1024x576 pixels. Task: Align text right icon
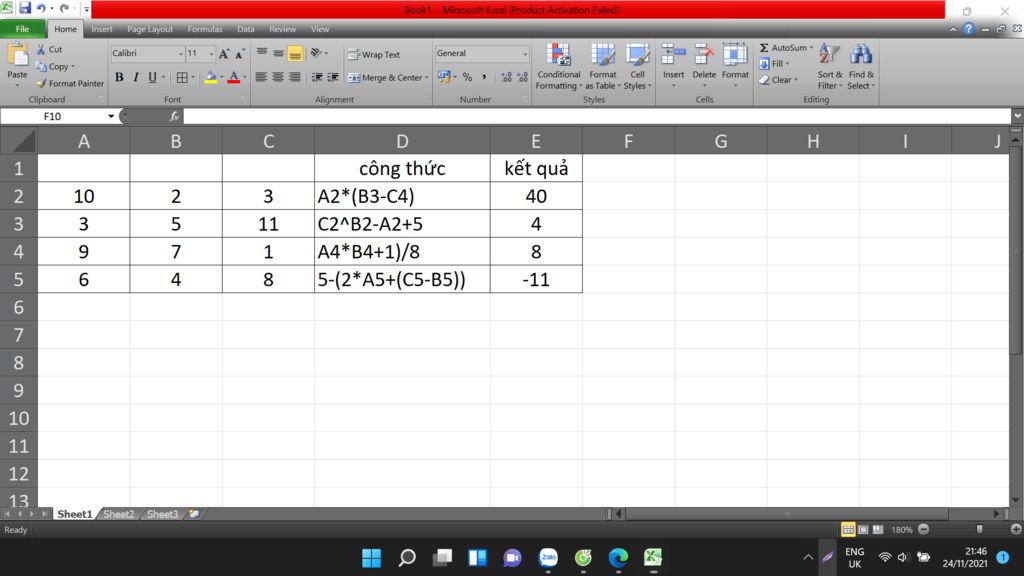[295, 77]
